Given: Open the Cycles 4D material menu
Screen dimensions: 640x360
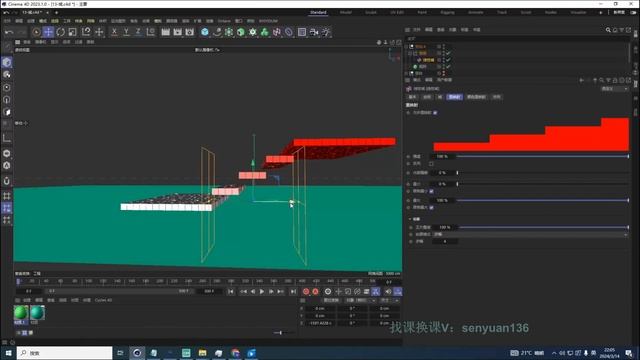Looking at the screenshot, I should 103,300.
